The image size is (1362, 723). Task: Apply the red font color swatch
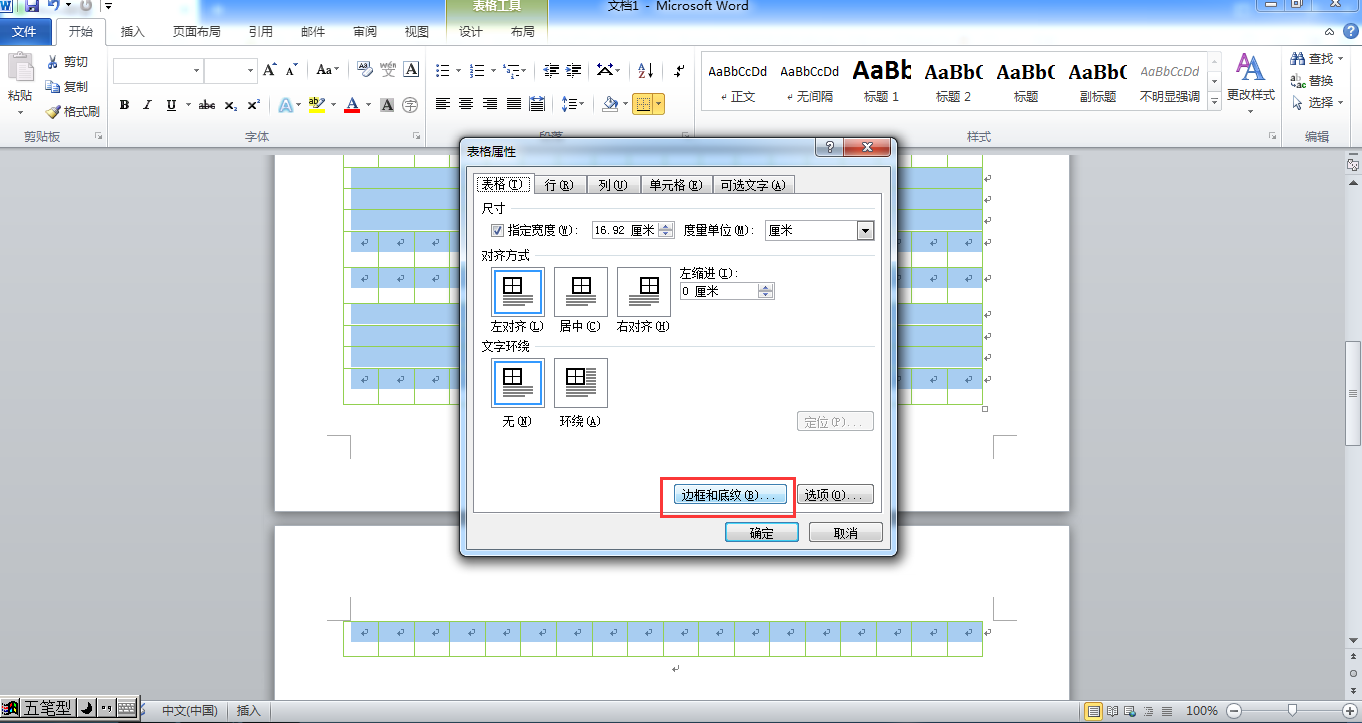[x=352, y=104]
